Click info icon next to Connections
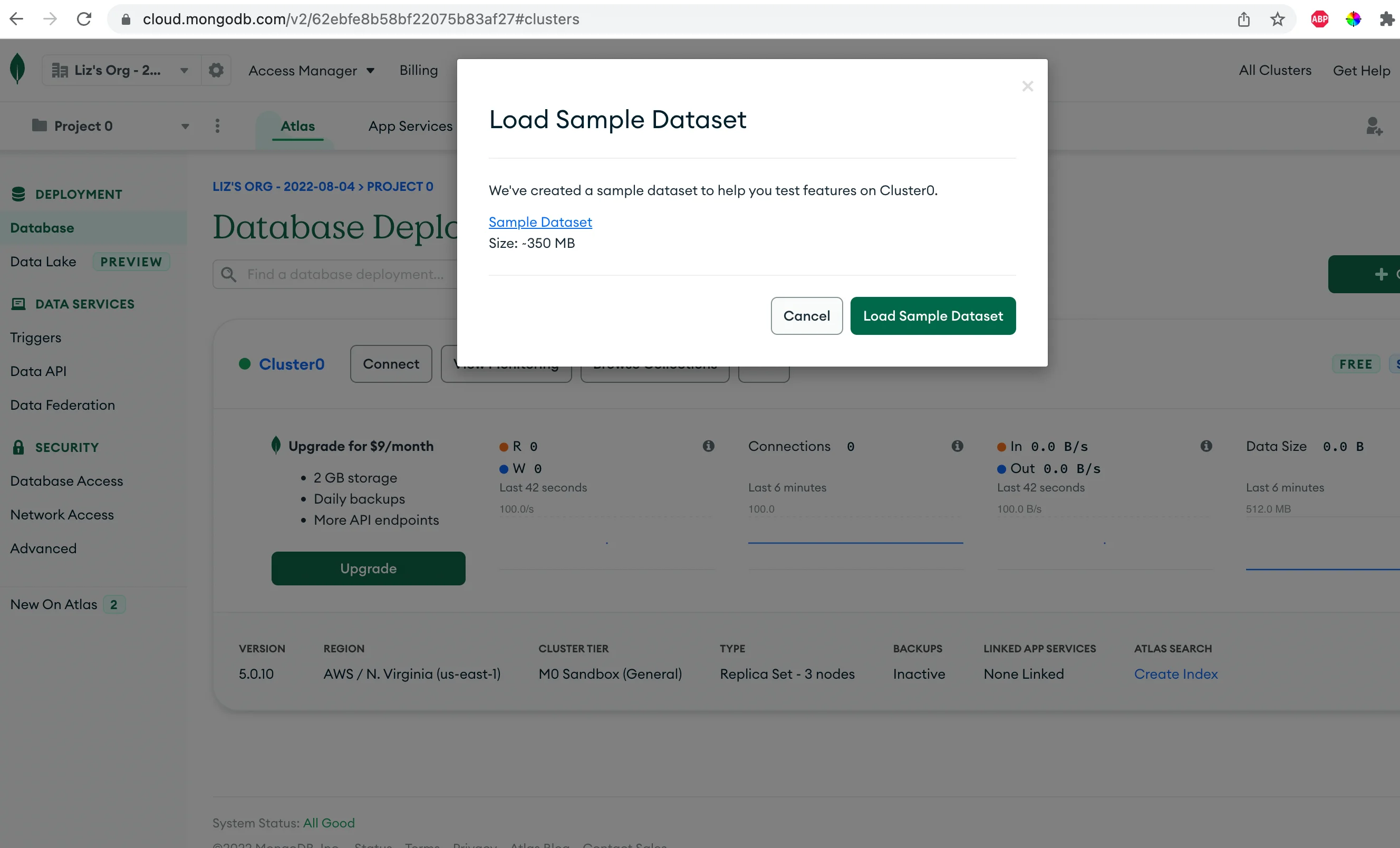Image resolution: width=1400 pixels, height=848 pixels. [957, 446]
